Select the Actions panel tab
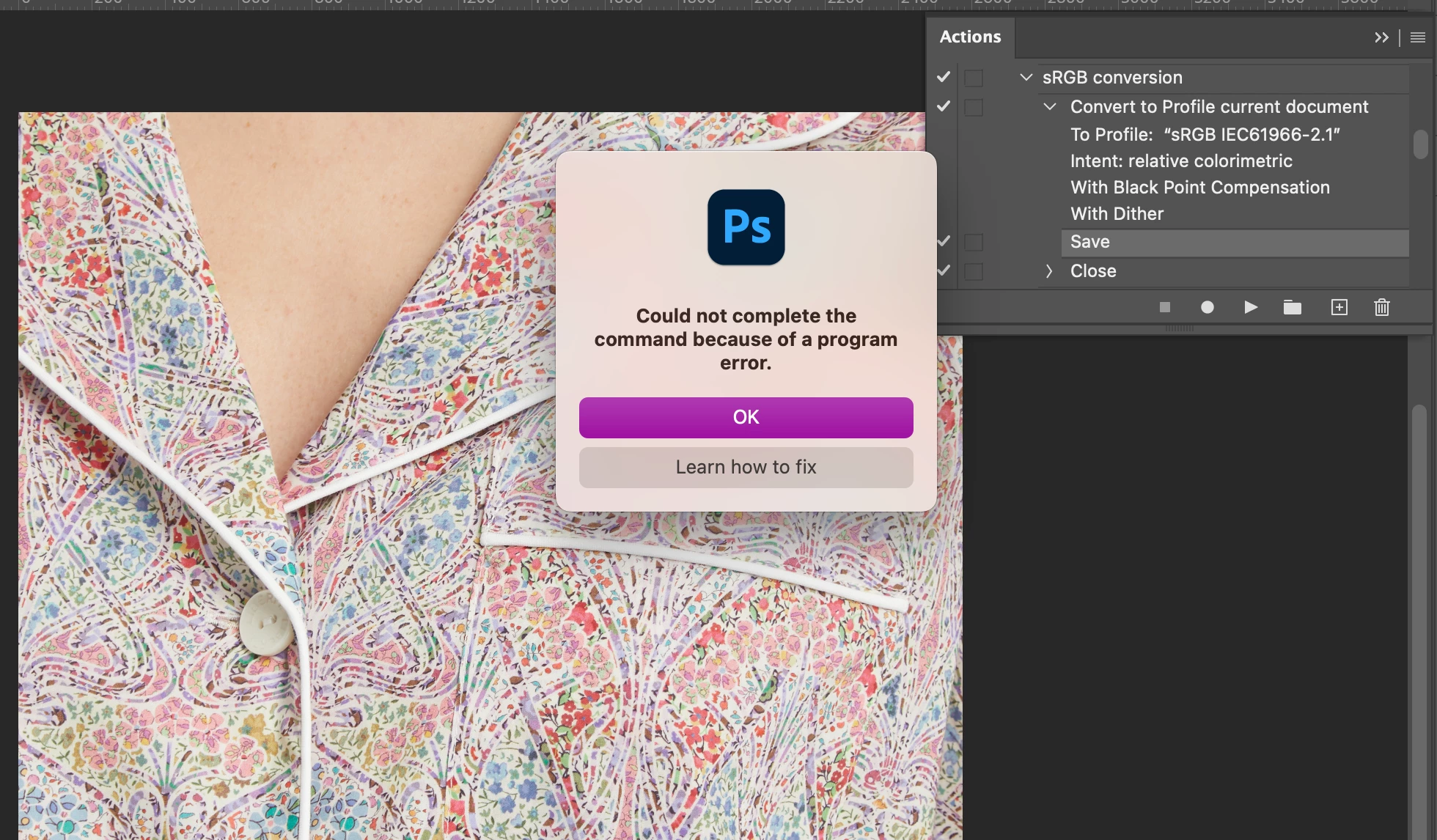Viewport: 1437px width, 840px height. [x=970, y=37]
